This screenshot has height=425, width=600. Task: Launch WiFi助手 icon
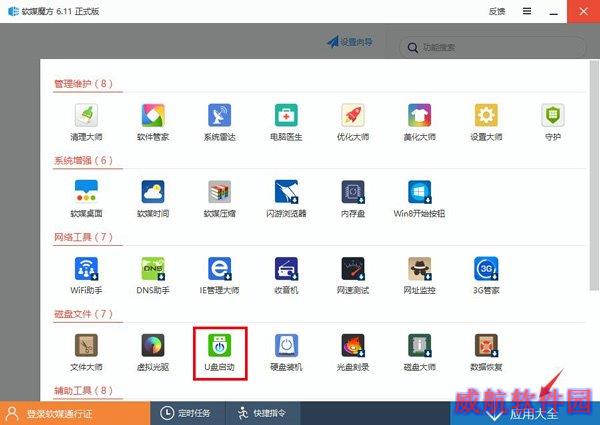pos(86,268)
